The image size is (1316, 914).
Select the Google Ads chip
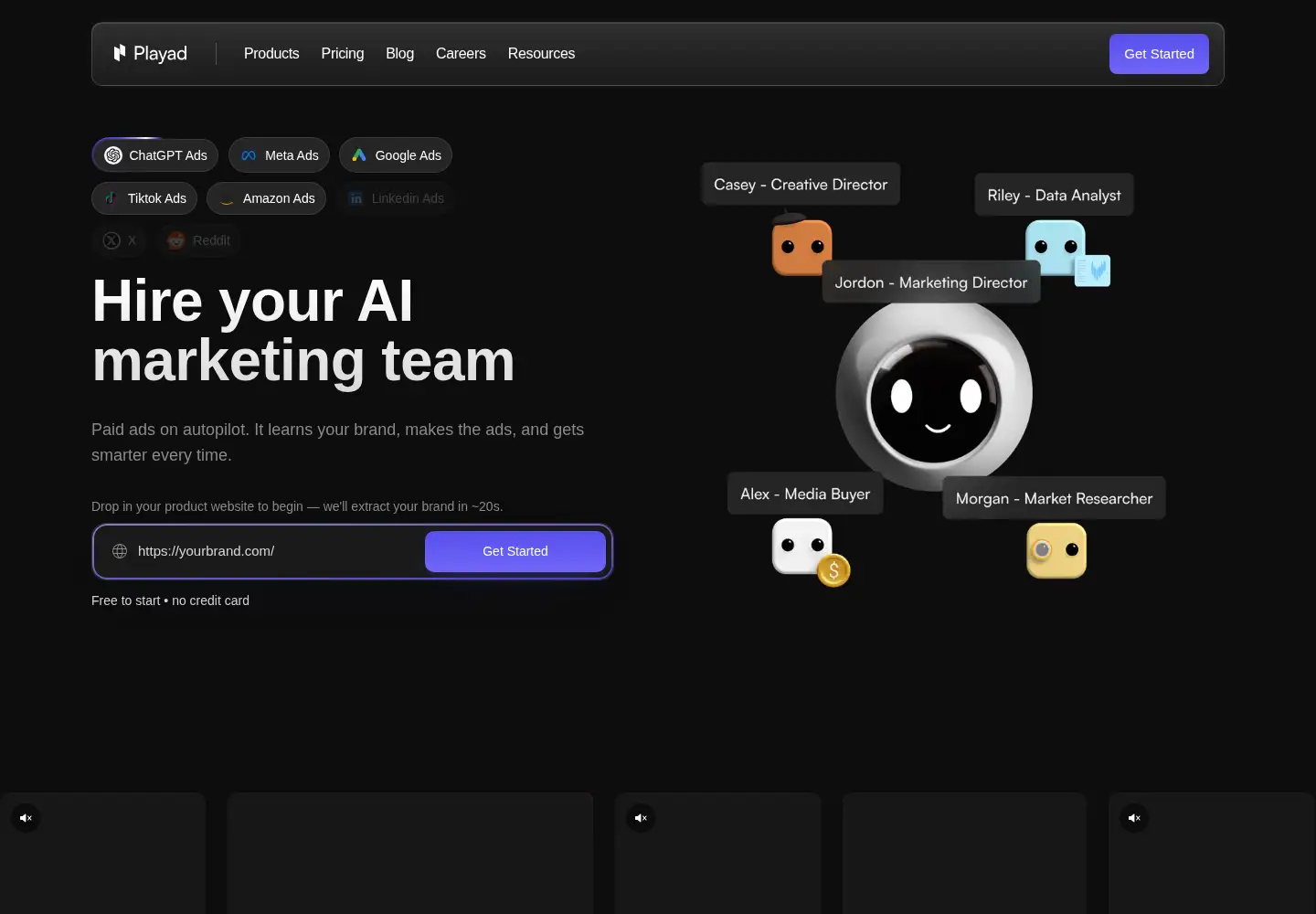pos(396,155)
